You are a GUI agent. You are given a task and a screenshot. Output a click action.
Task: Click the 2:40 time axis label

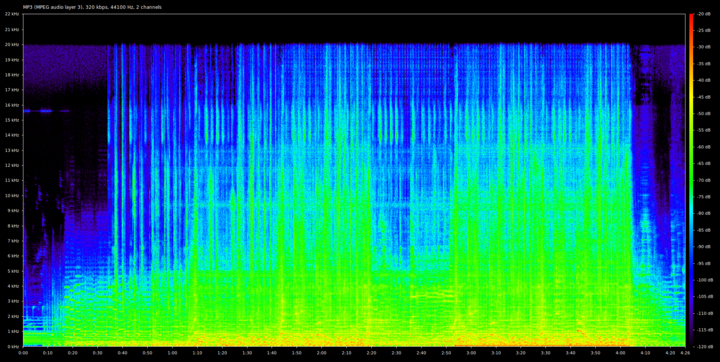point(421,353)
